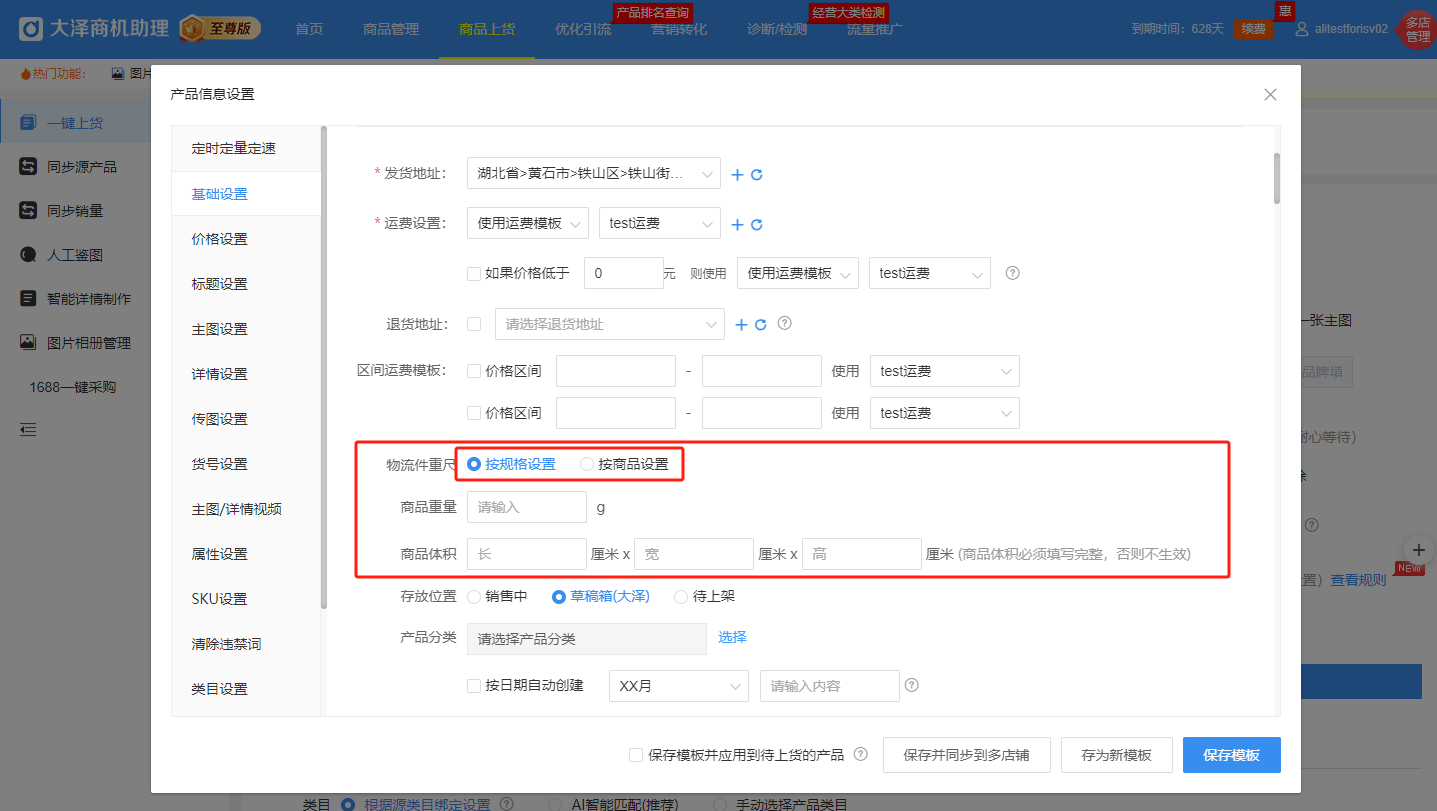Click the 长 volume input field
1437x811 pixels.
[x=527, y=554]
